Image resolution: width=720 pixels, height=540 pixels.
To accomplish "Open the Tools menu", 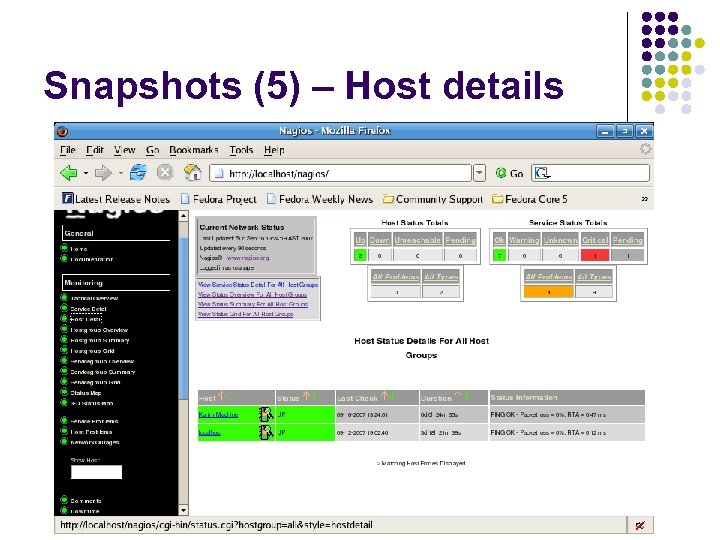I will tap(242, 150).
